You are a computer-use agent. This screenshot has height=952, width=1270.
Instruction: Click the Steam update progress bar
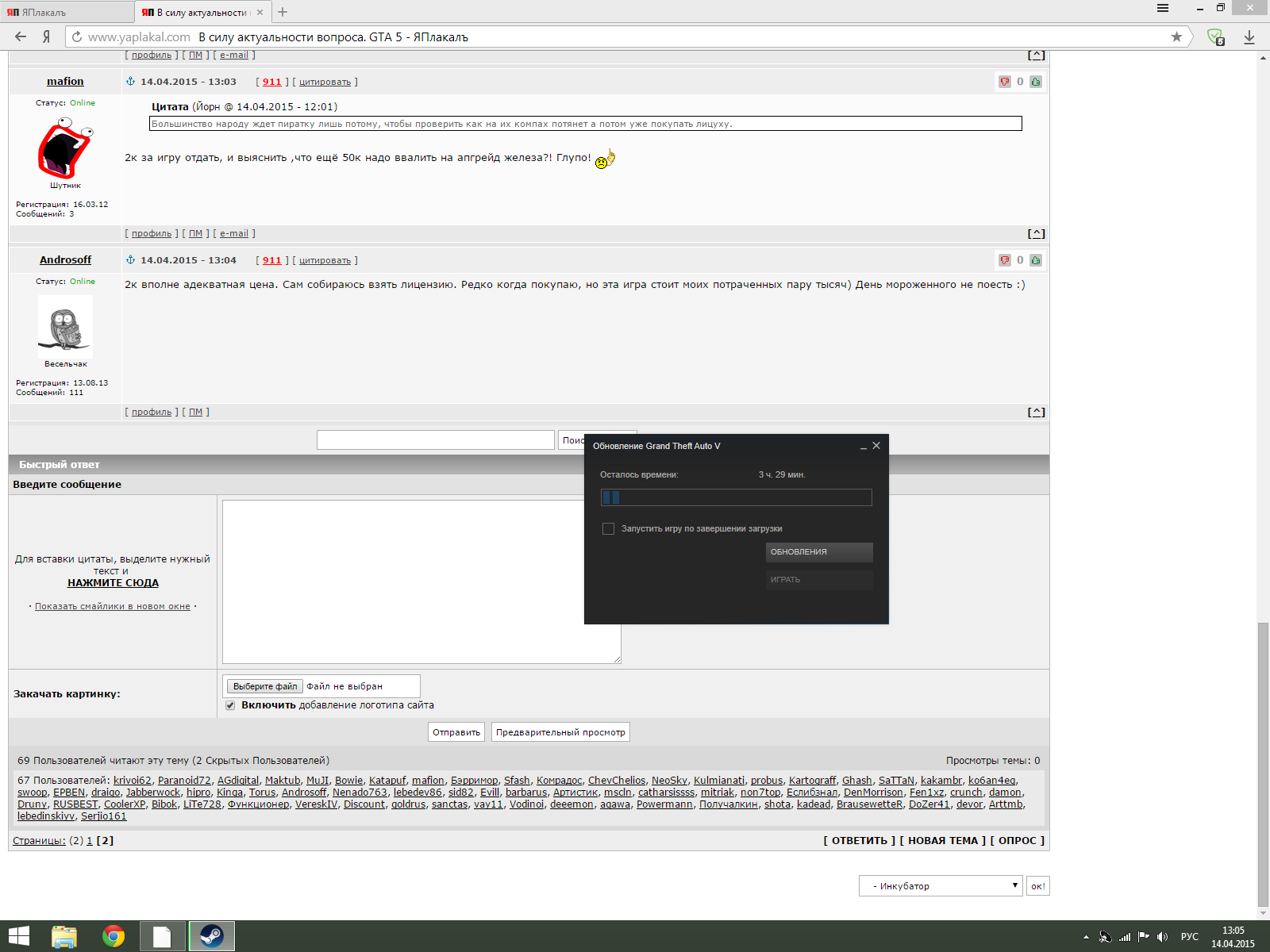(737, 497)
